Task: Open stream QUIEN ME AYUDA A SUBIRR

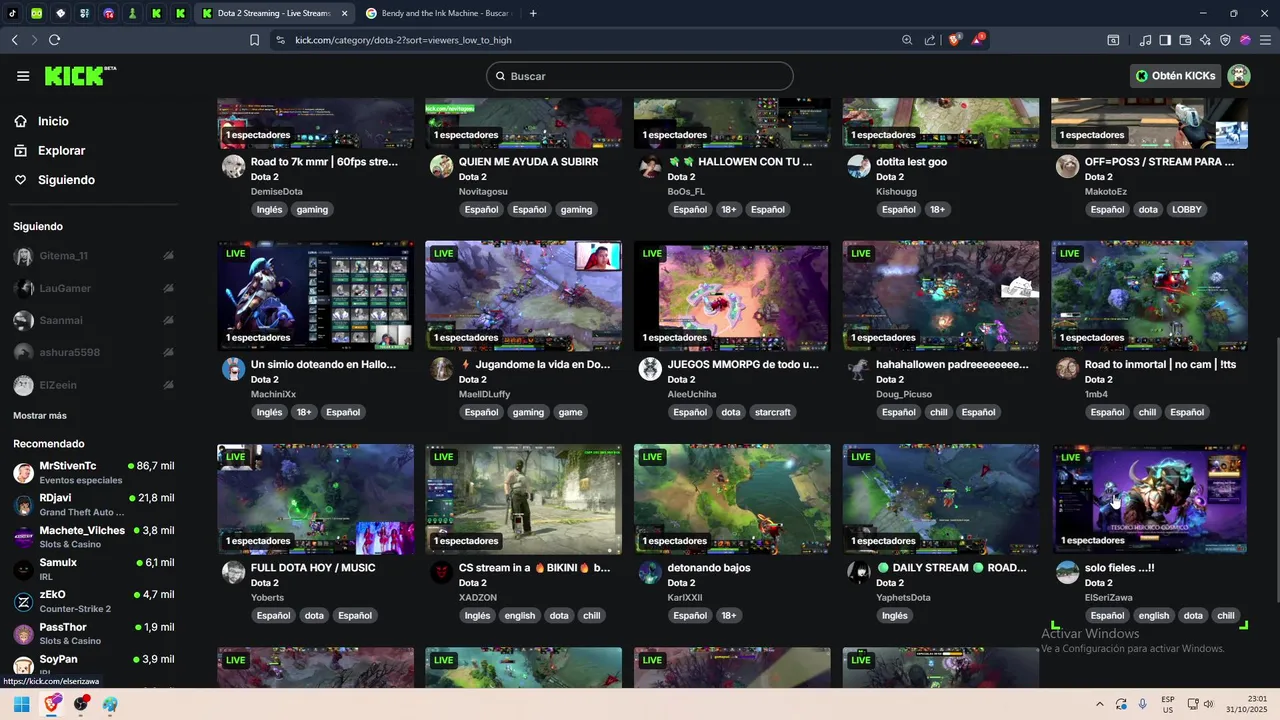Action: (528, 161)
